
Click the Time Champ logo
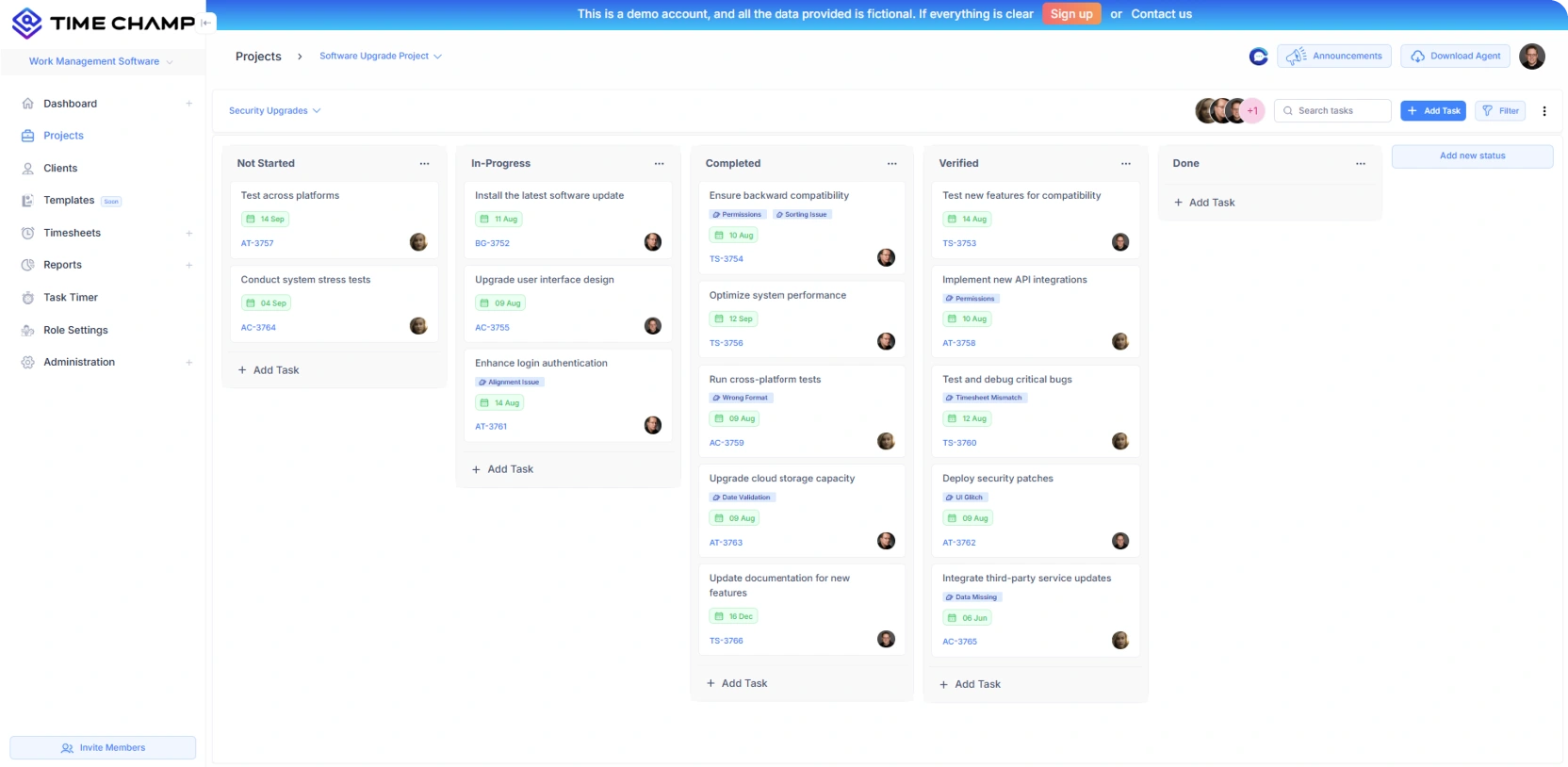tap(104, 23)
